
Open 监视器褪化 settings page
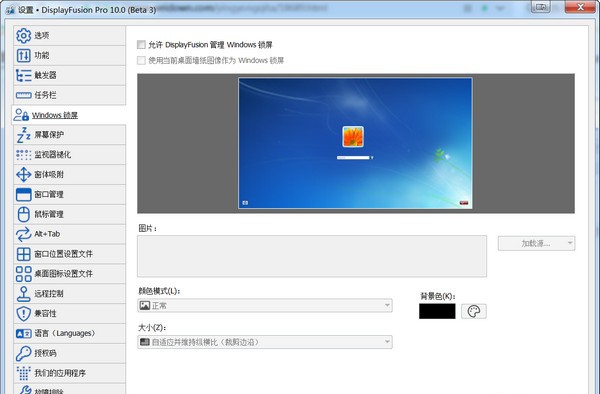70,155
